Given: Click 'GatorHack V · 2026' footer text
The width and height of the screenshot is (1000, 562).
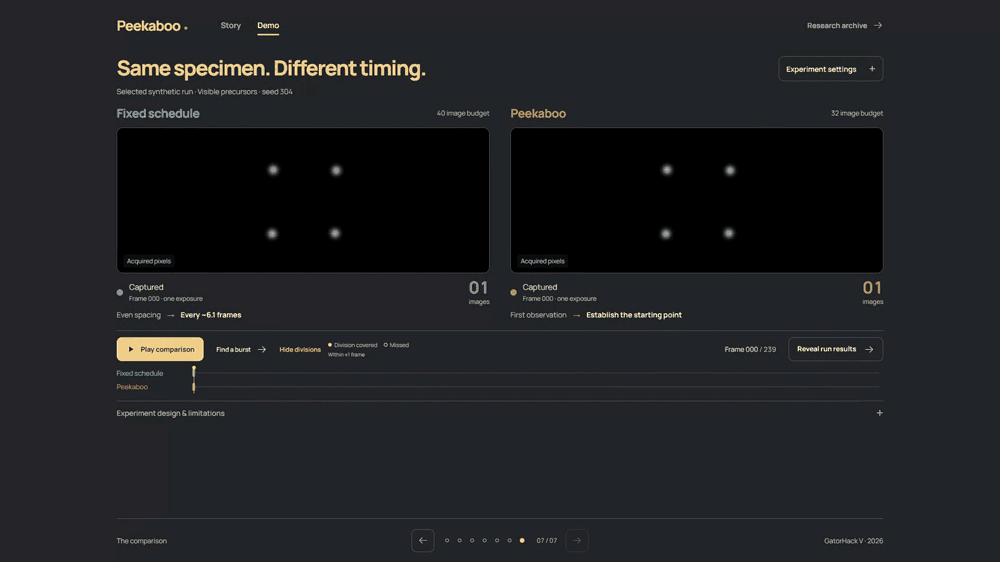Looking at the screenshot, I should pyautogui.click(x=853, y=541).
